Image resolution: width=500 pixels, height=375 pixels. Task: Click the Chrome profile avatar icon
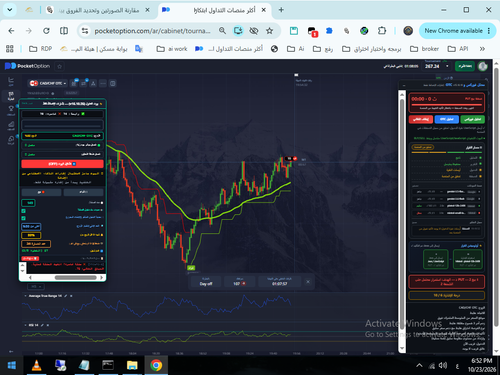(x=408, y=31)
